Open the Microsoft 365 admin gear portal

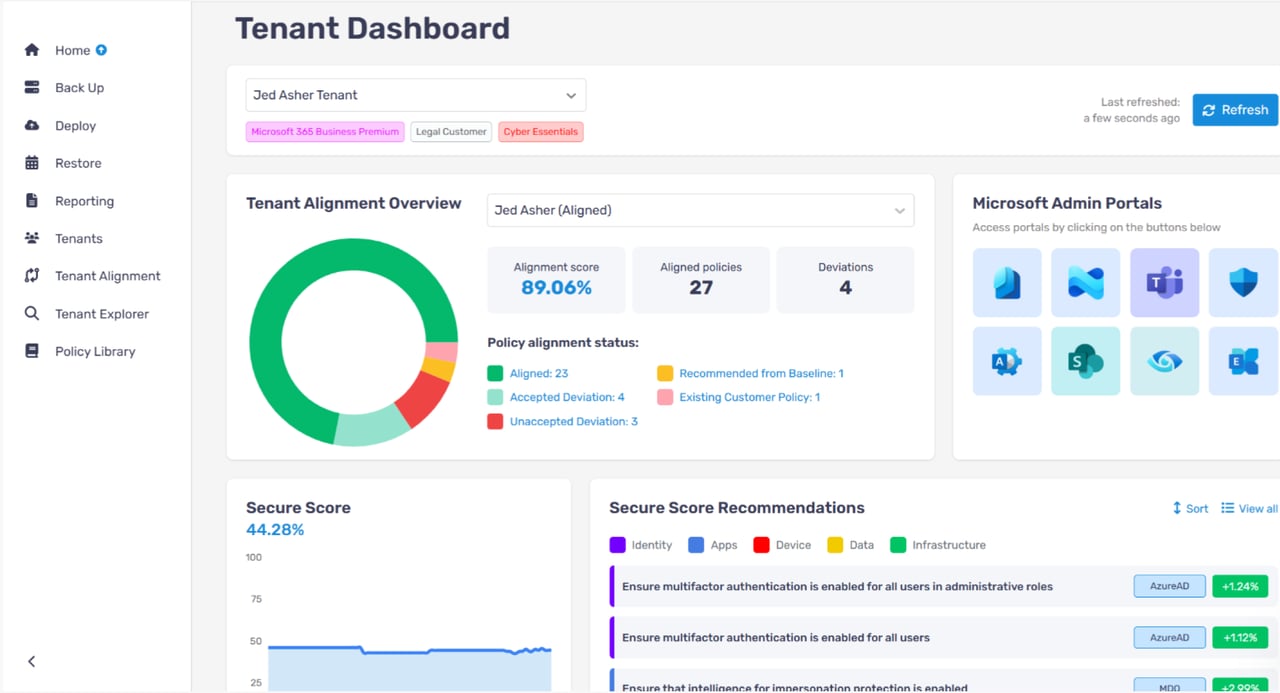point(1006,361)
